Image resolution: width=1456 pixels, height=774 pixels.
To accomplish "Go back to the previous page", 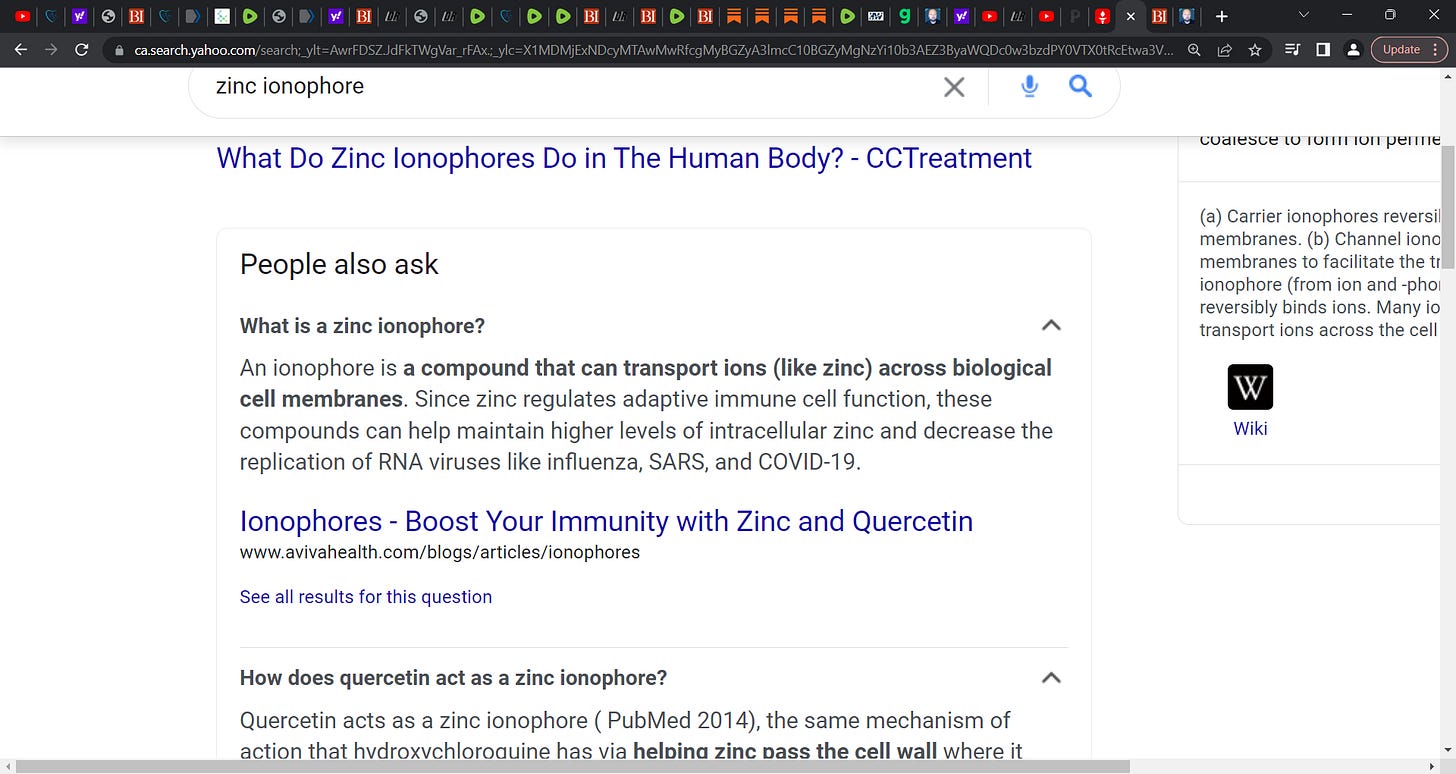I will point(21,49).
